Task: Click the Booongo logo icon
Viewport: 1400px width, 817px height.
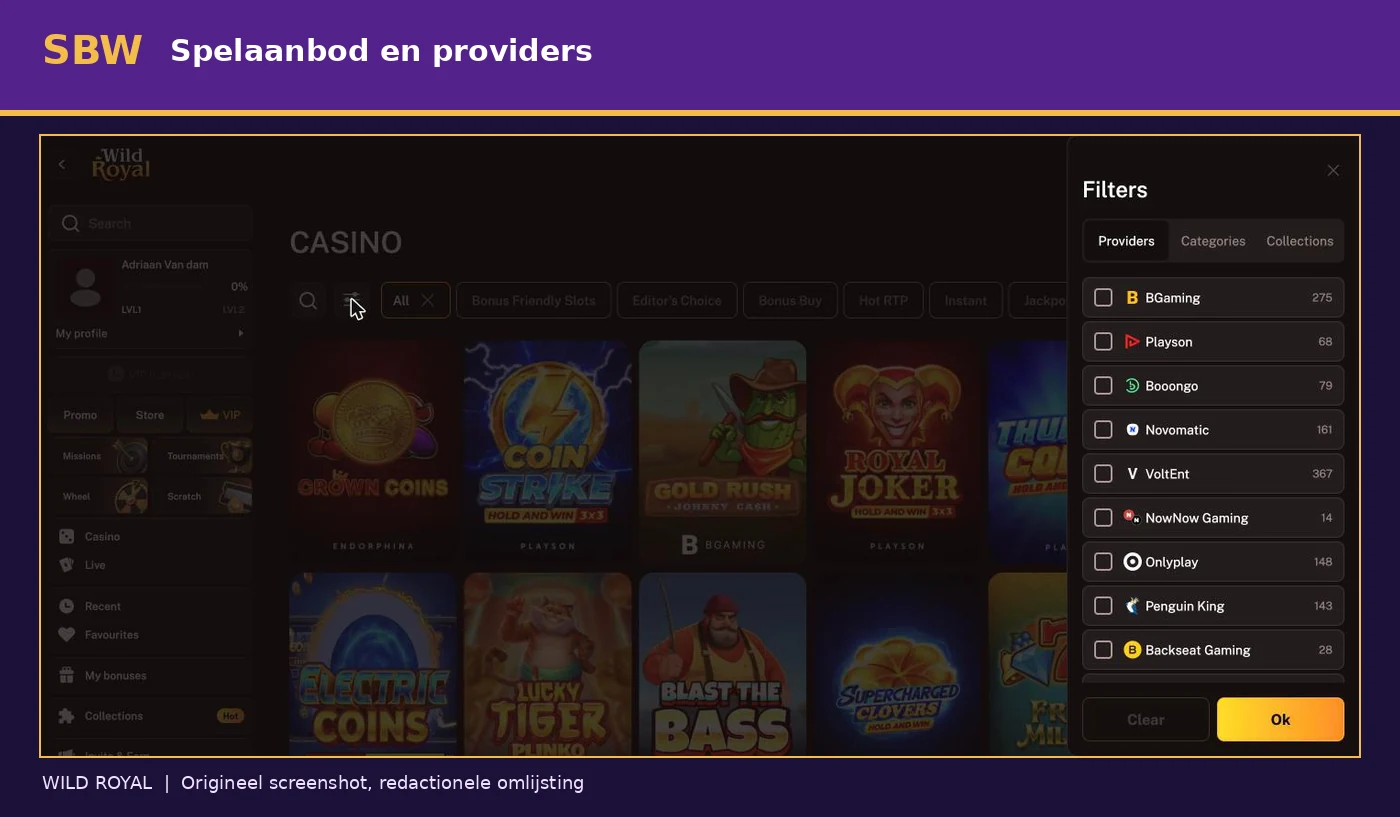Action: coord(1132,386)
